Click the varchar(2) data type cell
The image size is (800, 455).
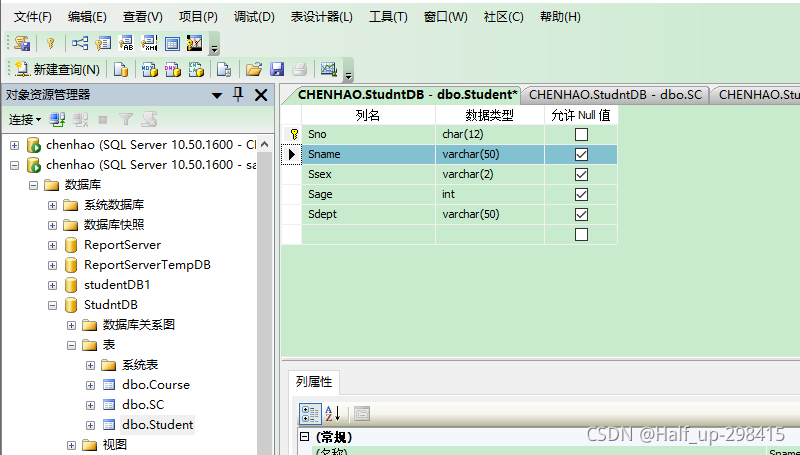pyautogui.click(x=490, y=174)
